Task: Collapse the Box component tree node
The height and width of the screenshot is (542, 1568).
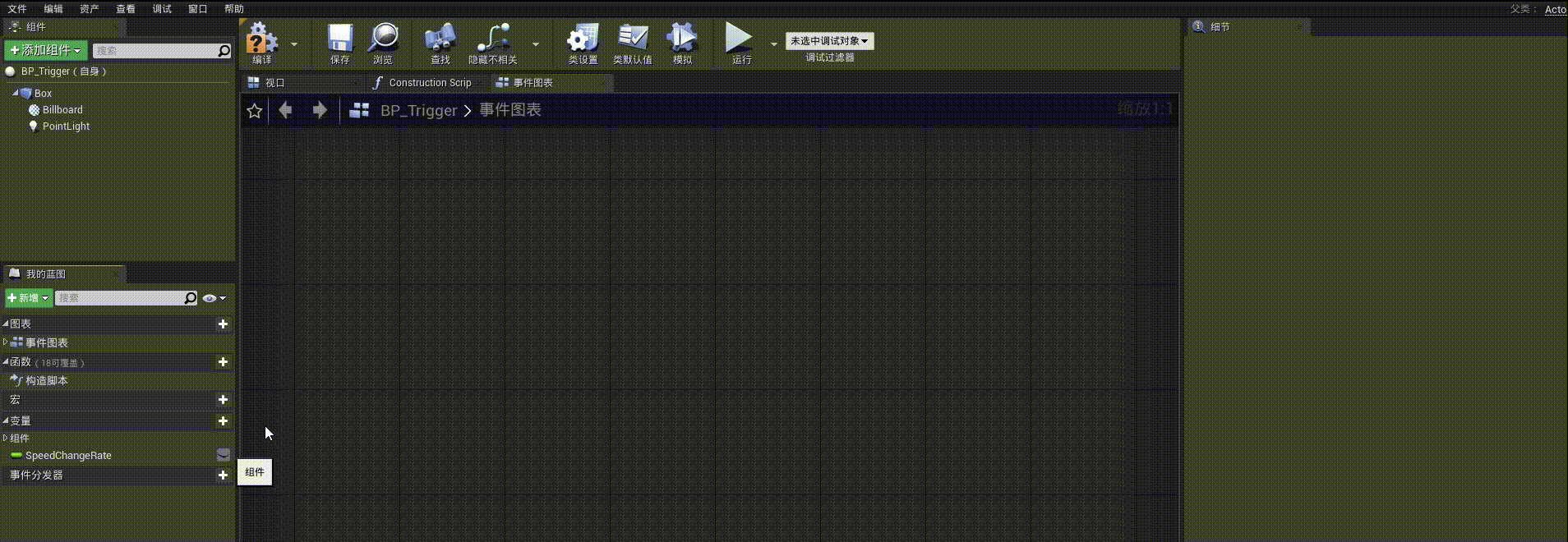Action: 16,93
